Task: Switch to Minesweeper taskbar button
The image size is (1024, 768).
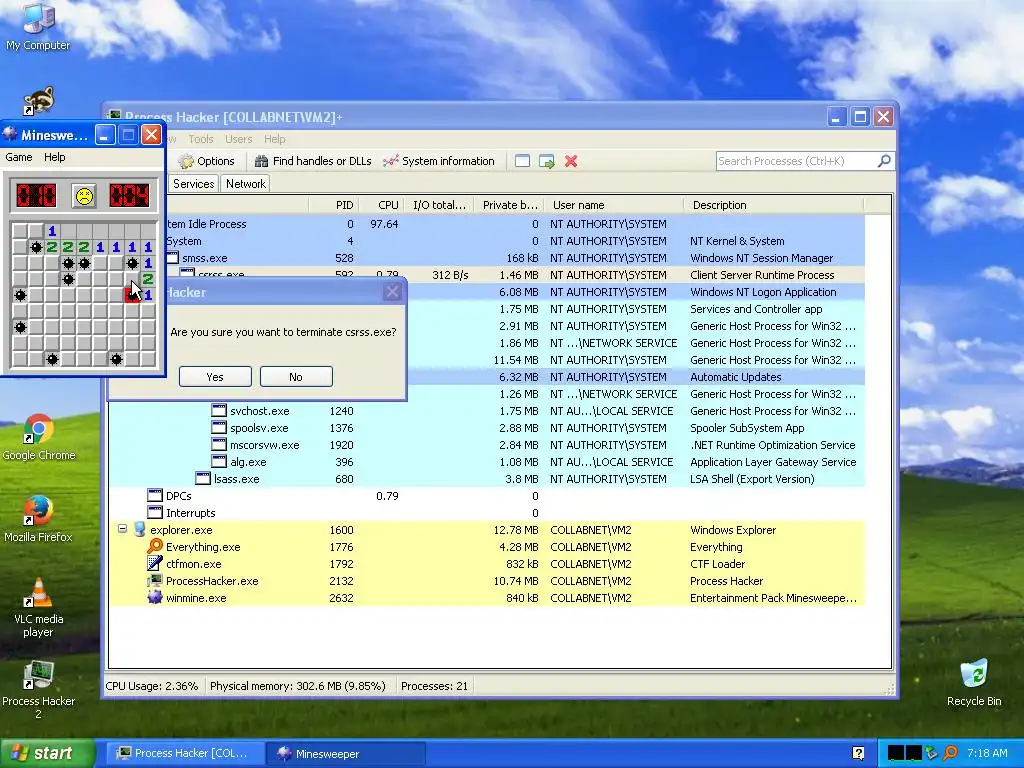Action: (345, 753)
